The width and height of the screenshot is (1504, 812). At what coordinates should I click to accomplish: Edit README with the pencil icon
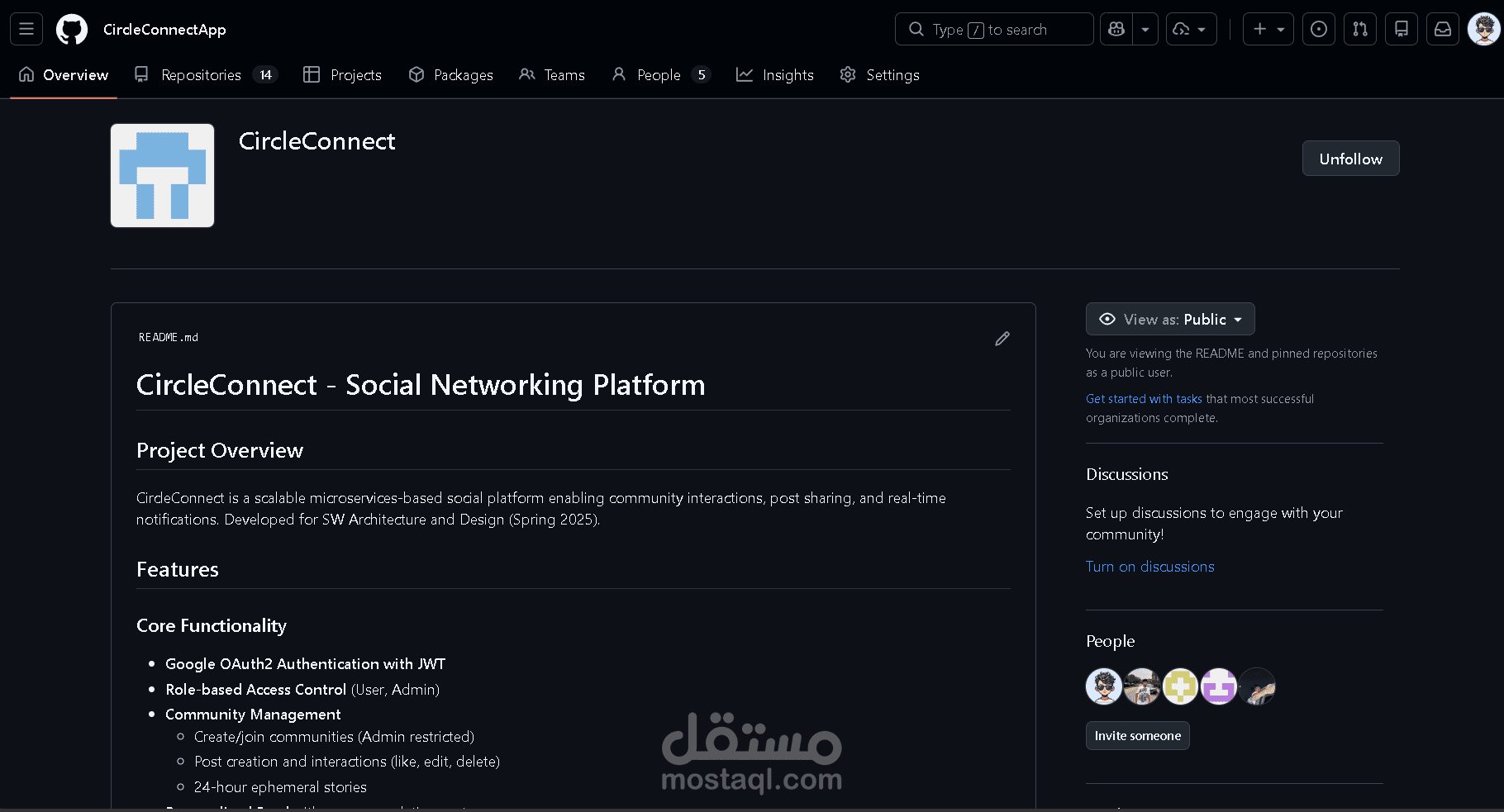[x=1002, y=339]
